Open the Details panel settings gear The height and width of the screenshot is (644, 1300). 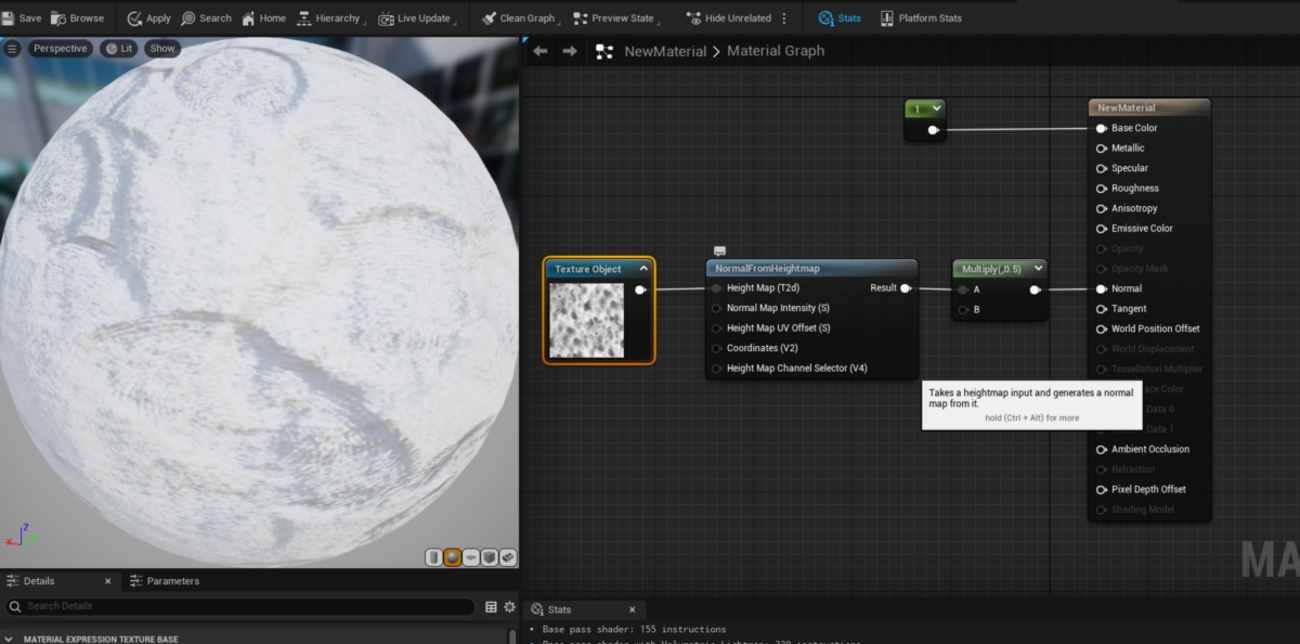510,606
